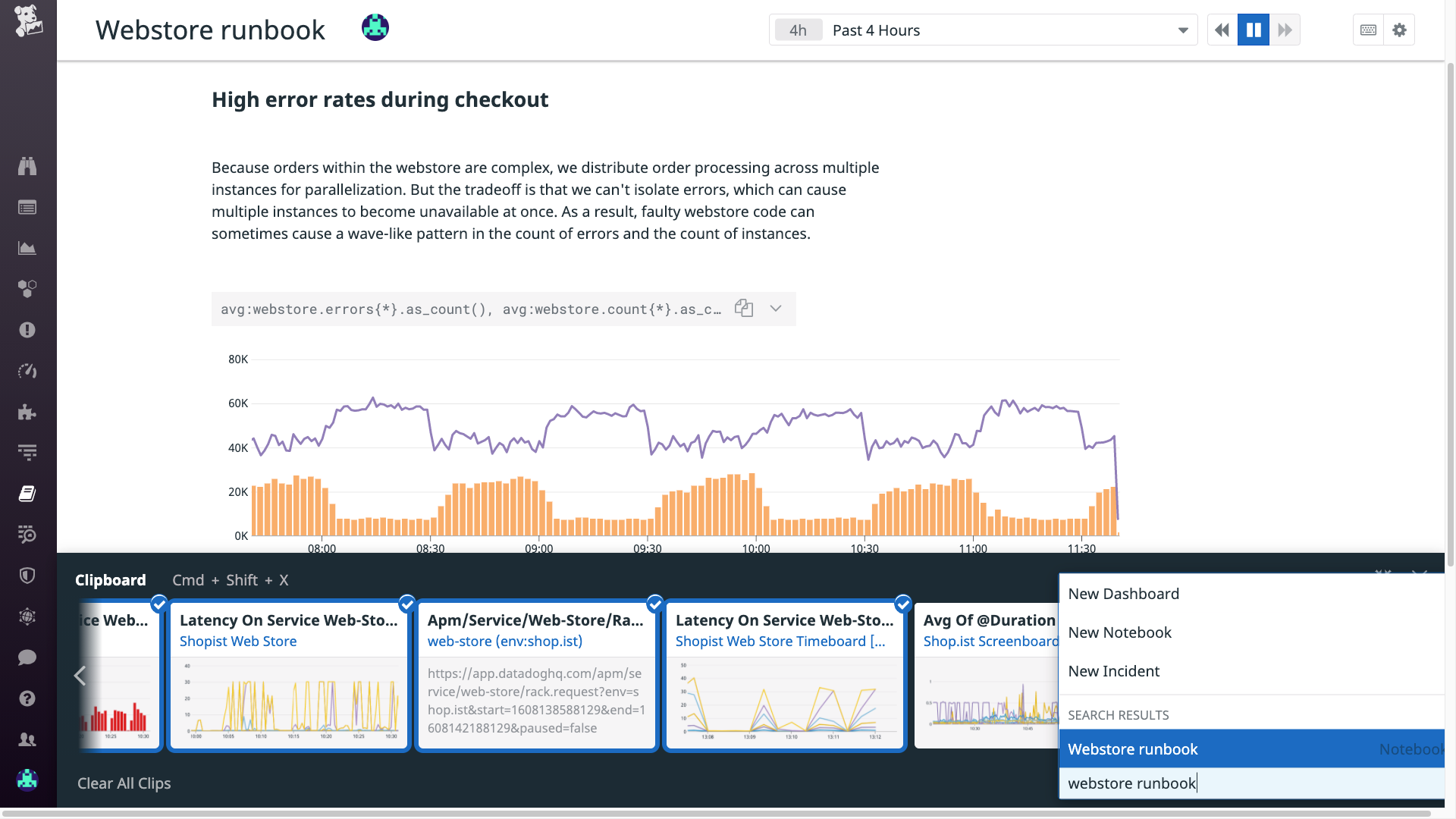This screenshot has width=1456, height=819.
Task: Deselect the Shopist Web Store latency clip
Action: click(407, 604)
